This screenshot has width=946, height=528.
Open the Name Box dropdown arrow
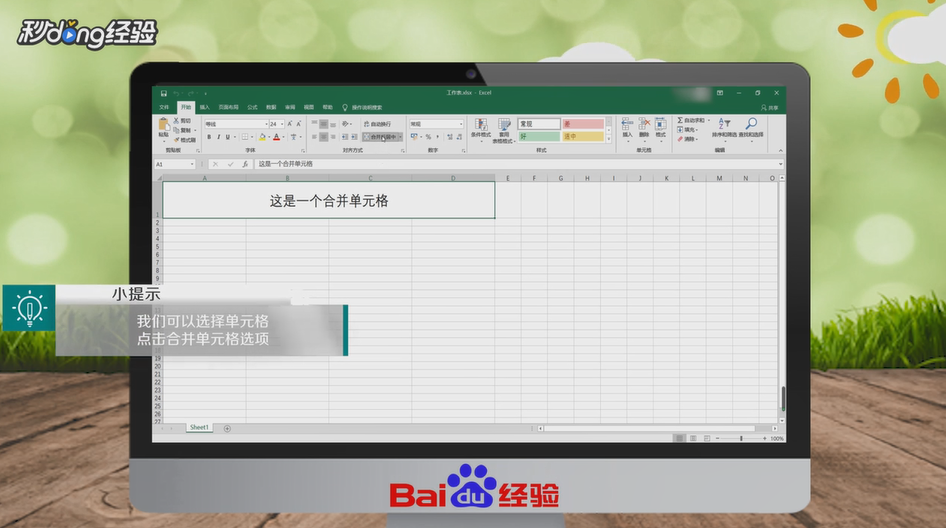192,164
